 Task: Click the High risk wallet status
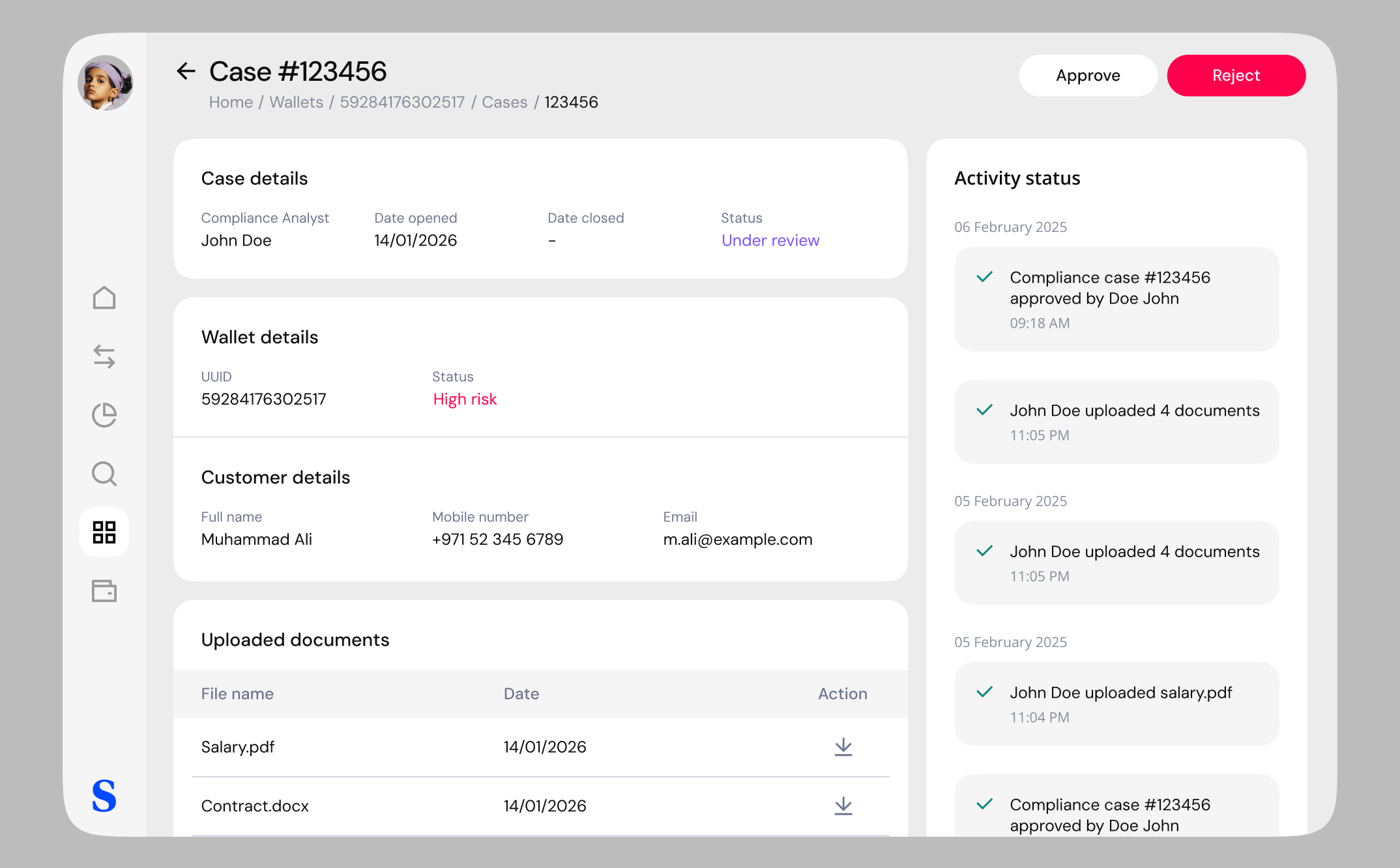pos(465,399)
